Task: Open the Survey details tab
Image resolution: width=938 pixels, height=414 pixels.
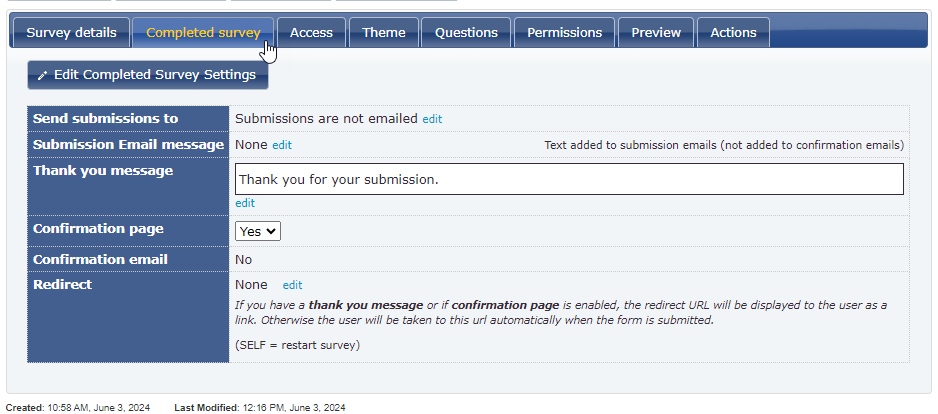Action: (x=71, y=32)
